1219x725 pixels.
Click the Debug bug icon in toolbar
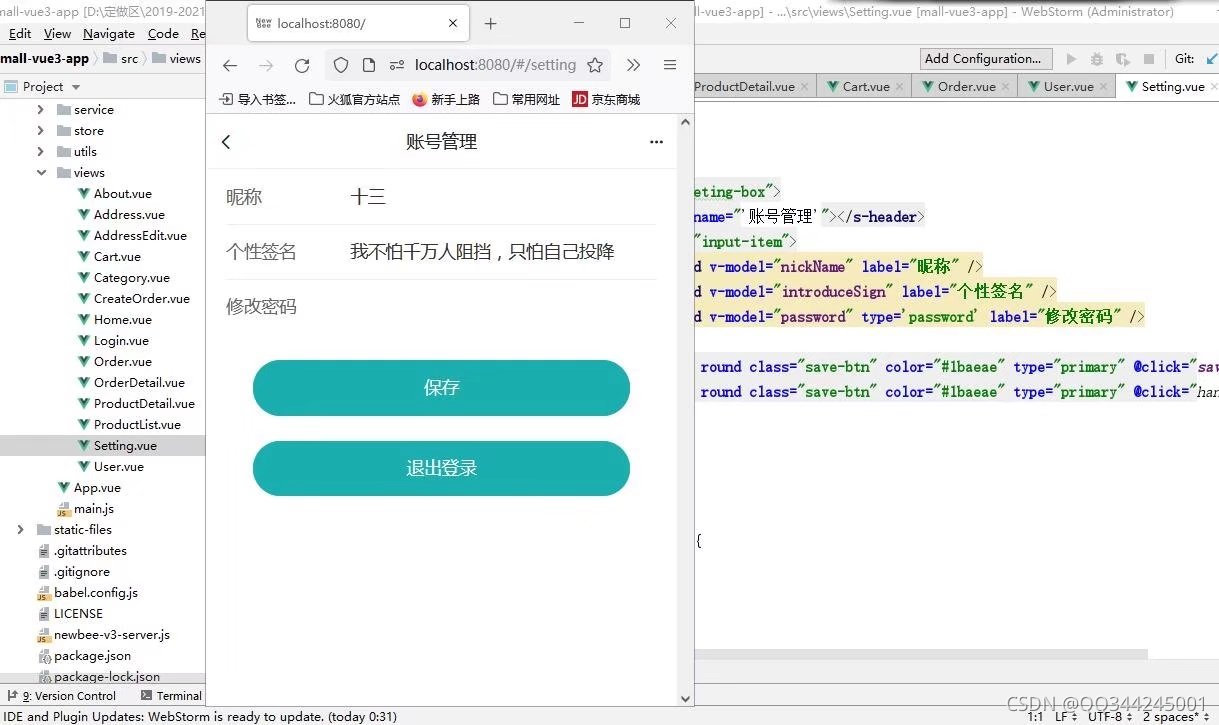[x=1097, y=59]
